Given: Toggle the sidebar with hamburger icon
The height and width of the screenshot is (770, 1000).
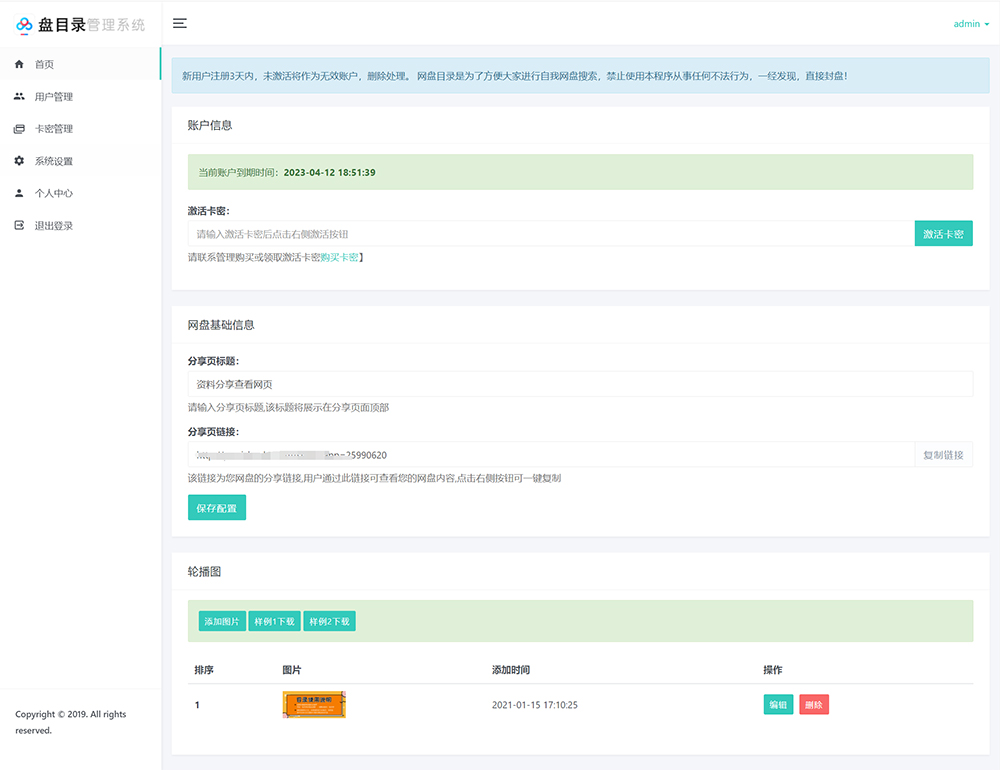Looking at the screenshot, I should click(x=180, y=23).
